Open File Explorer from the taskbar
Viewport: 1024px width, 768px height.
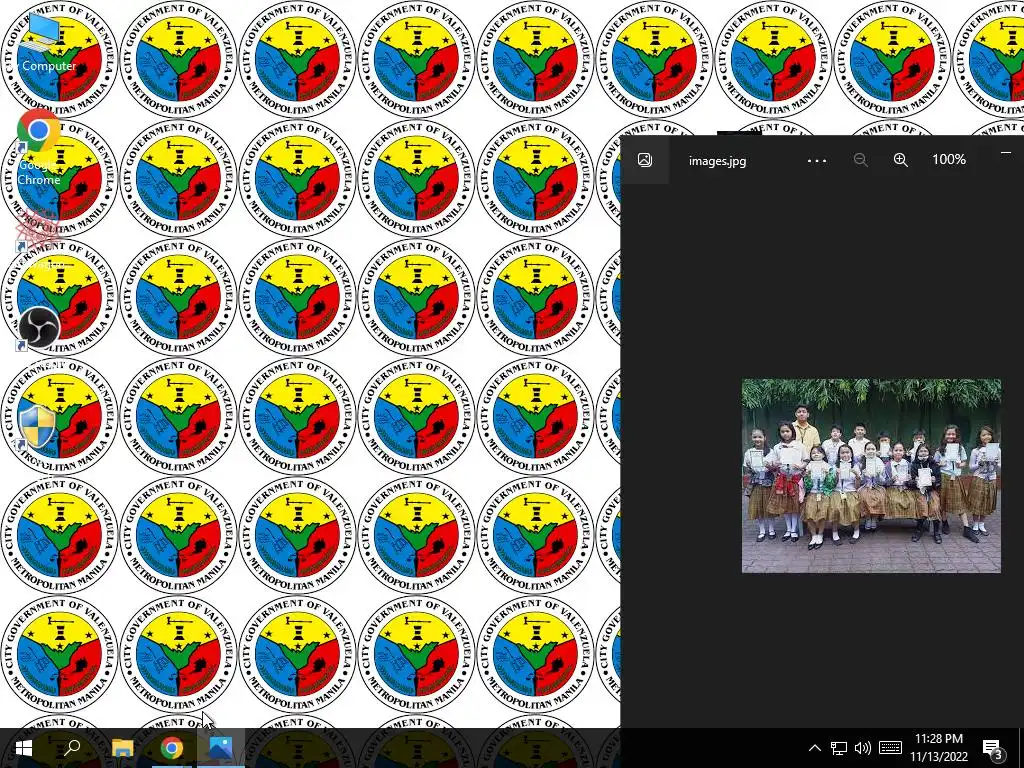pos(122,748)
